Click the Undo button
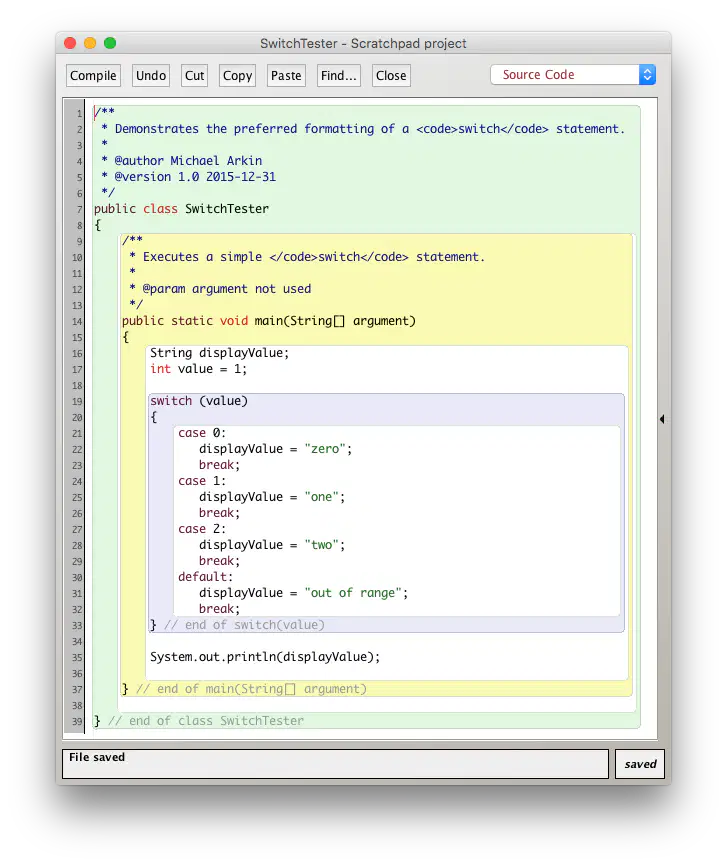Viewport: 727px width, 865px height. (x=151, y=76)
